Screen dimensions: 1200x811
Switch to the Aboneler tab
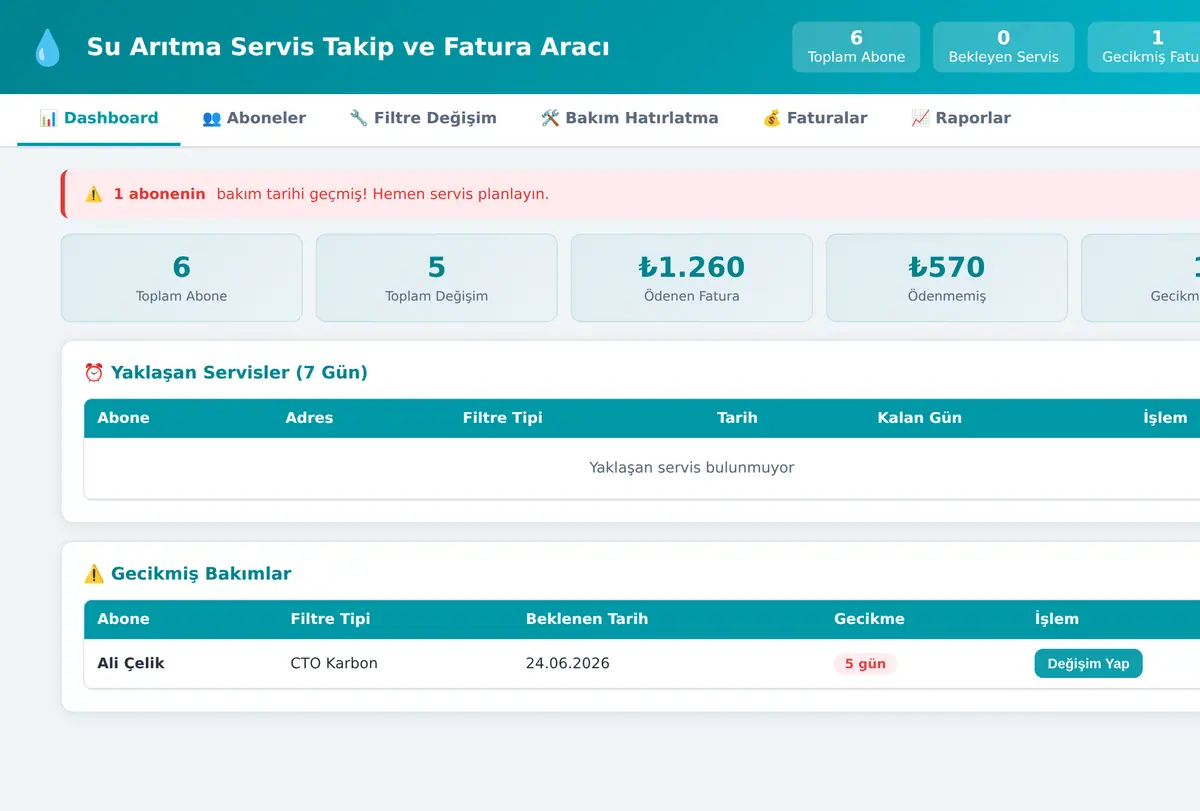(254, 118)
